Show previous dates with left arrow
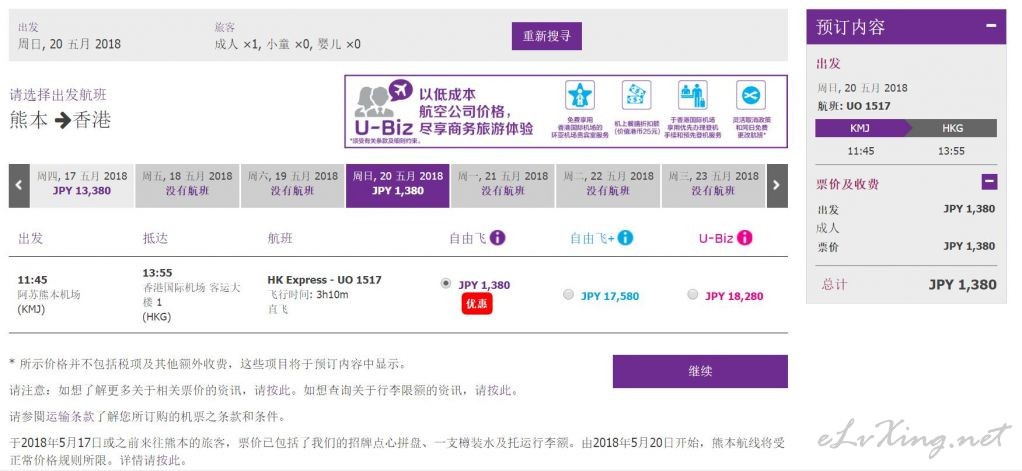 [19, 185]
